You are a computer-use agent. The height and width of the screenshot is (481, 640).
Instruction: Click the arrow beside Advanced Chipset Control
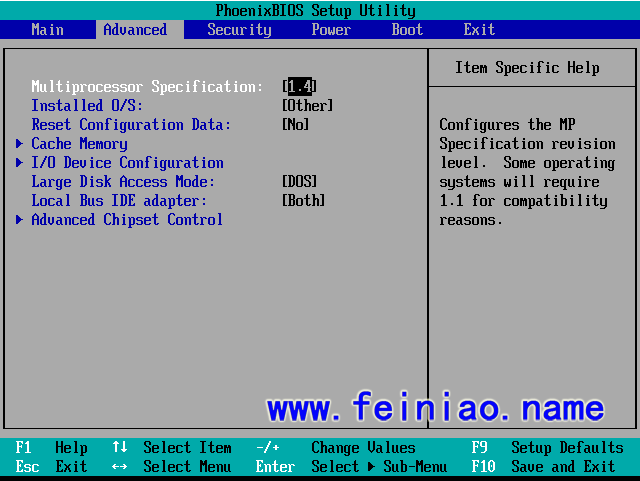point(19,220)
